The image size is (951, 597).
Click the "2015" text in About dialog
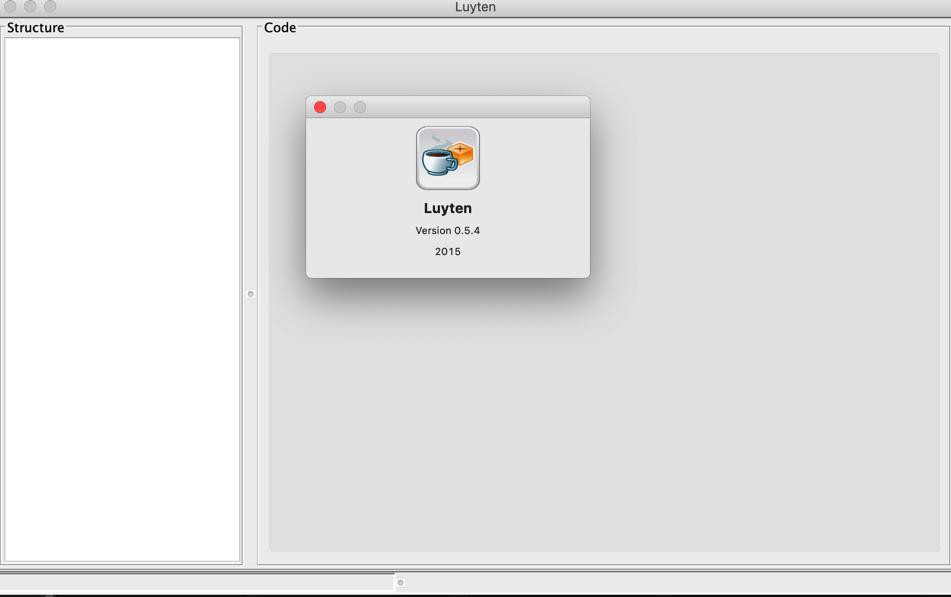tap(448, 251)
